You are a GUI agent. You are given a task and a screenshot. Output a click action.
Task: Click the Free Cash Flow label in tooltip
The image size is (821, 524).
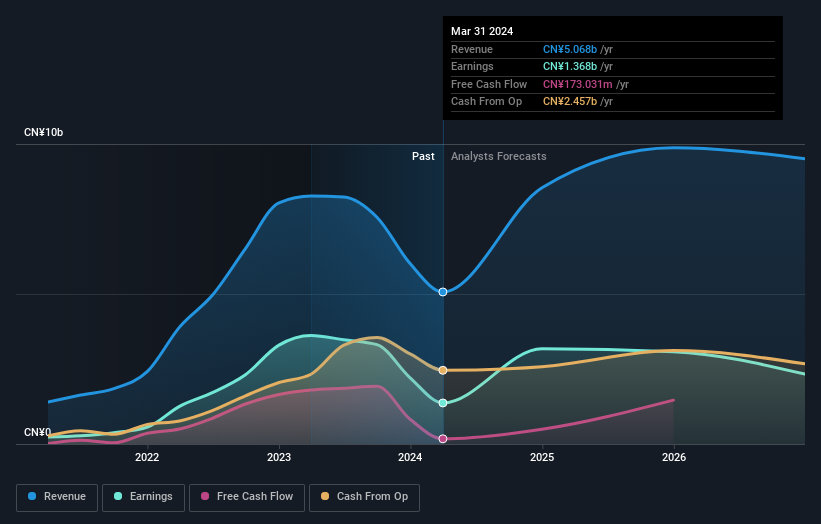pos(489,84)
